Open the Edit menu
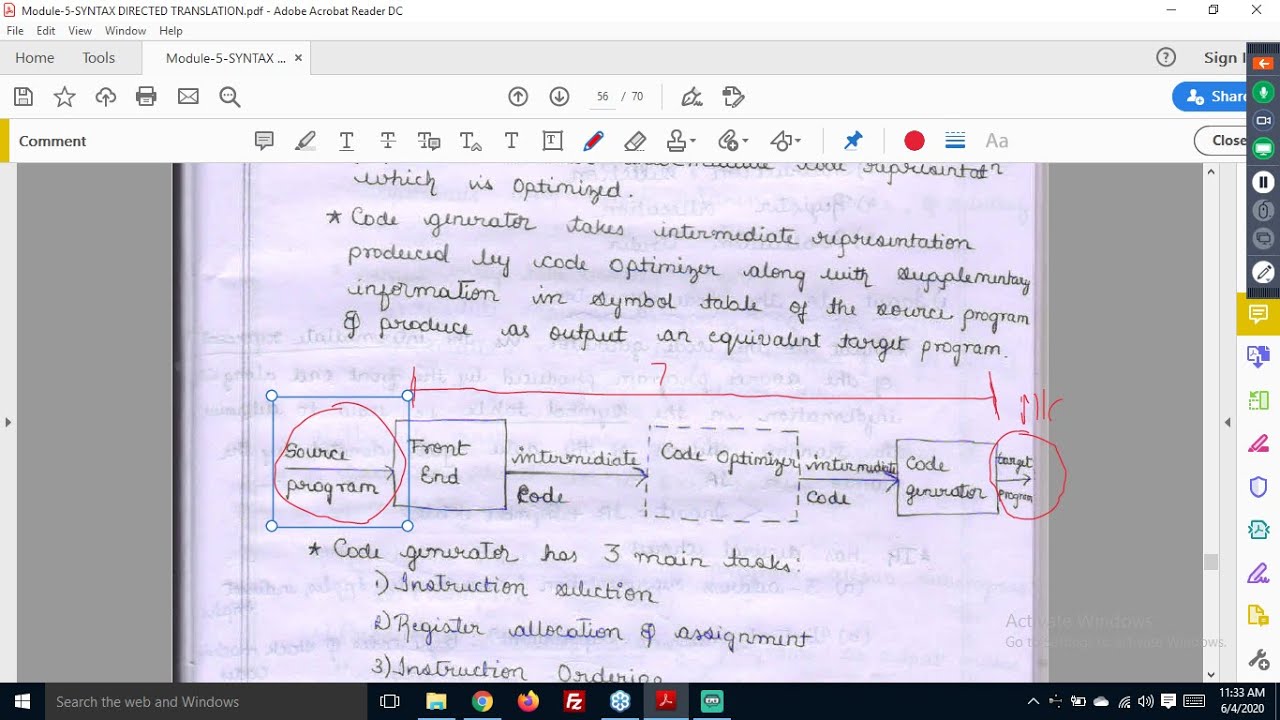This screenshot has width=1280, height=720. point(46,31)
